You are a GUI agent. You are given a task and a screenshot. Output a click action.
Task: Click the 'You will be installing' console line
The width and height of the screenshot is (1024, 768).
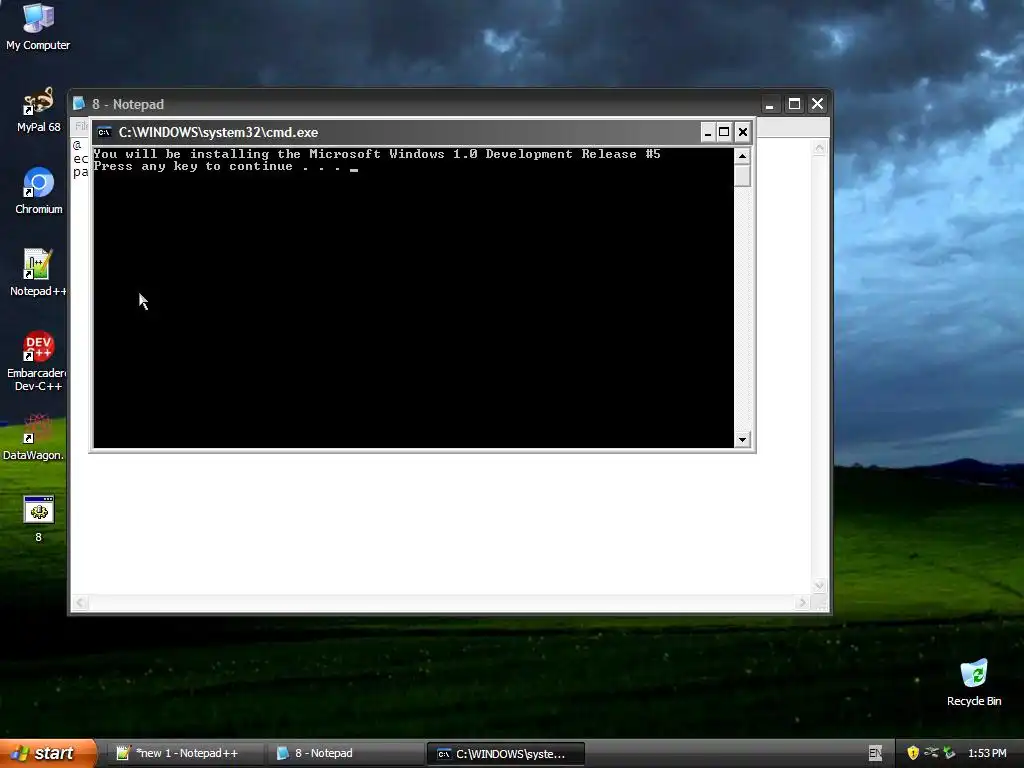coord(377,154)
